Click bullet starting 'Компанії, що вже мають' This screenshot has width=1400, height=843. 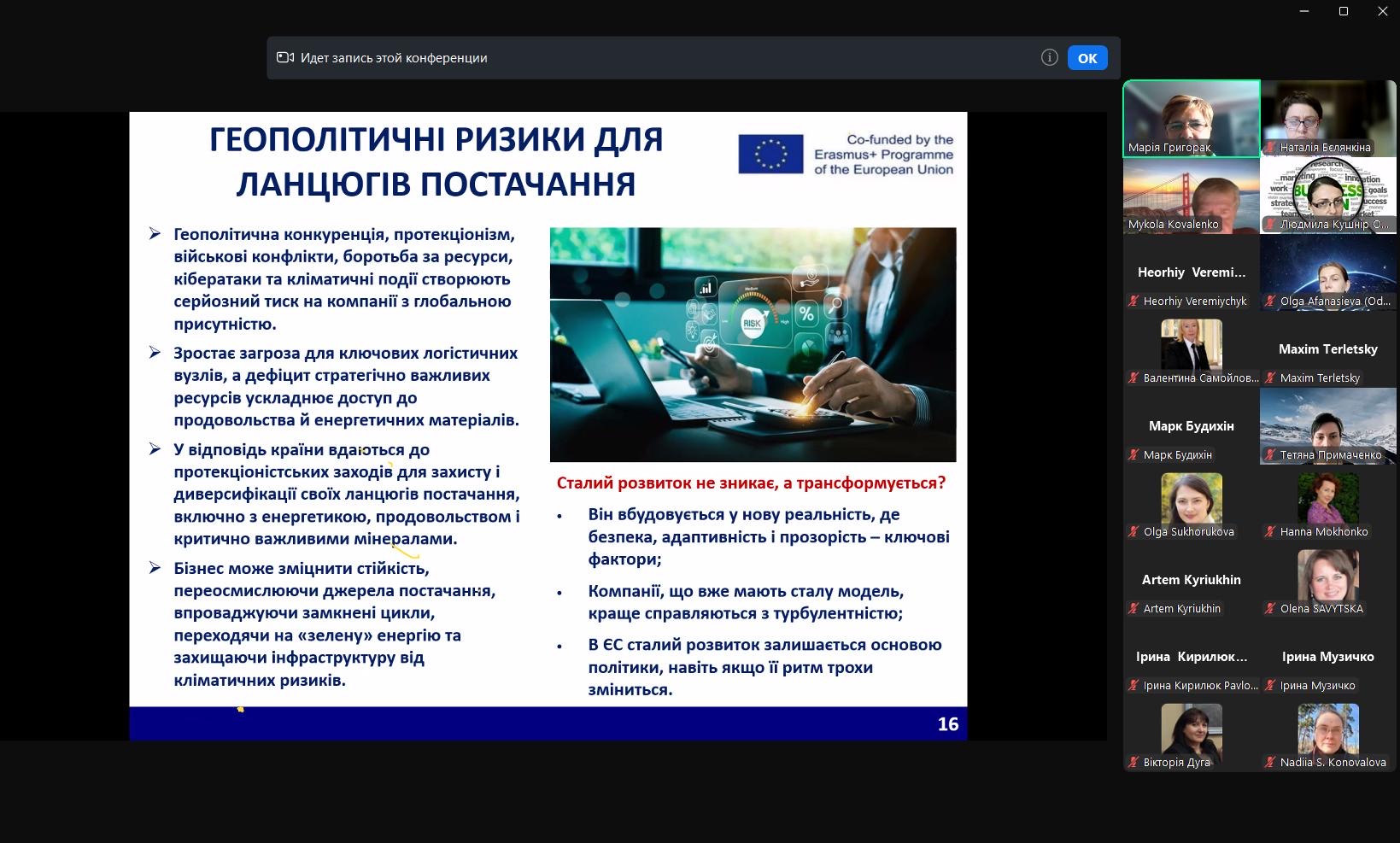click(746, 602)
